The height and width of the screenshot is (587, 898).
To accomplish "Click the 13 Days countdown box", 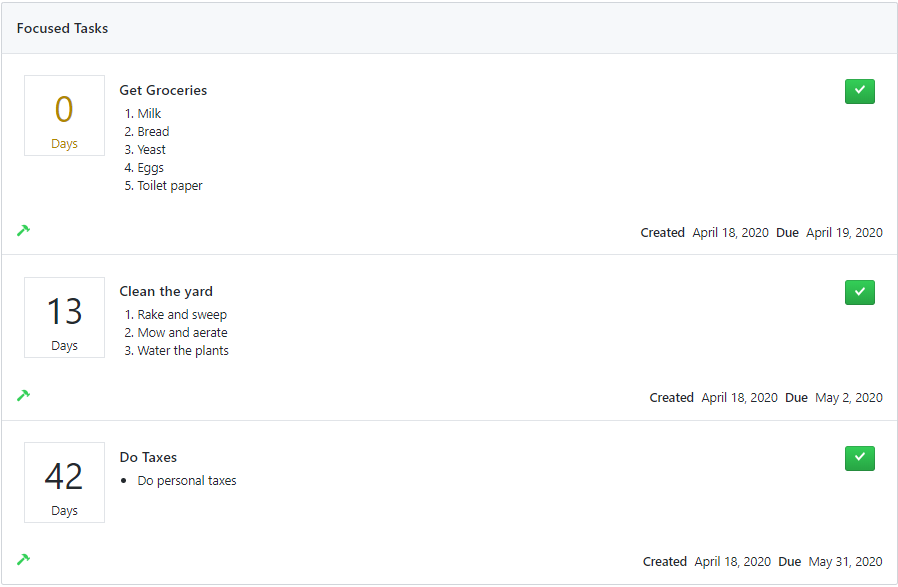I will coord(64,317).
